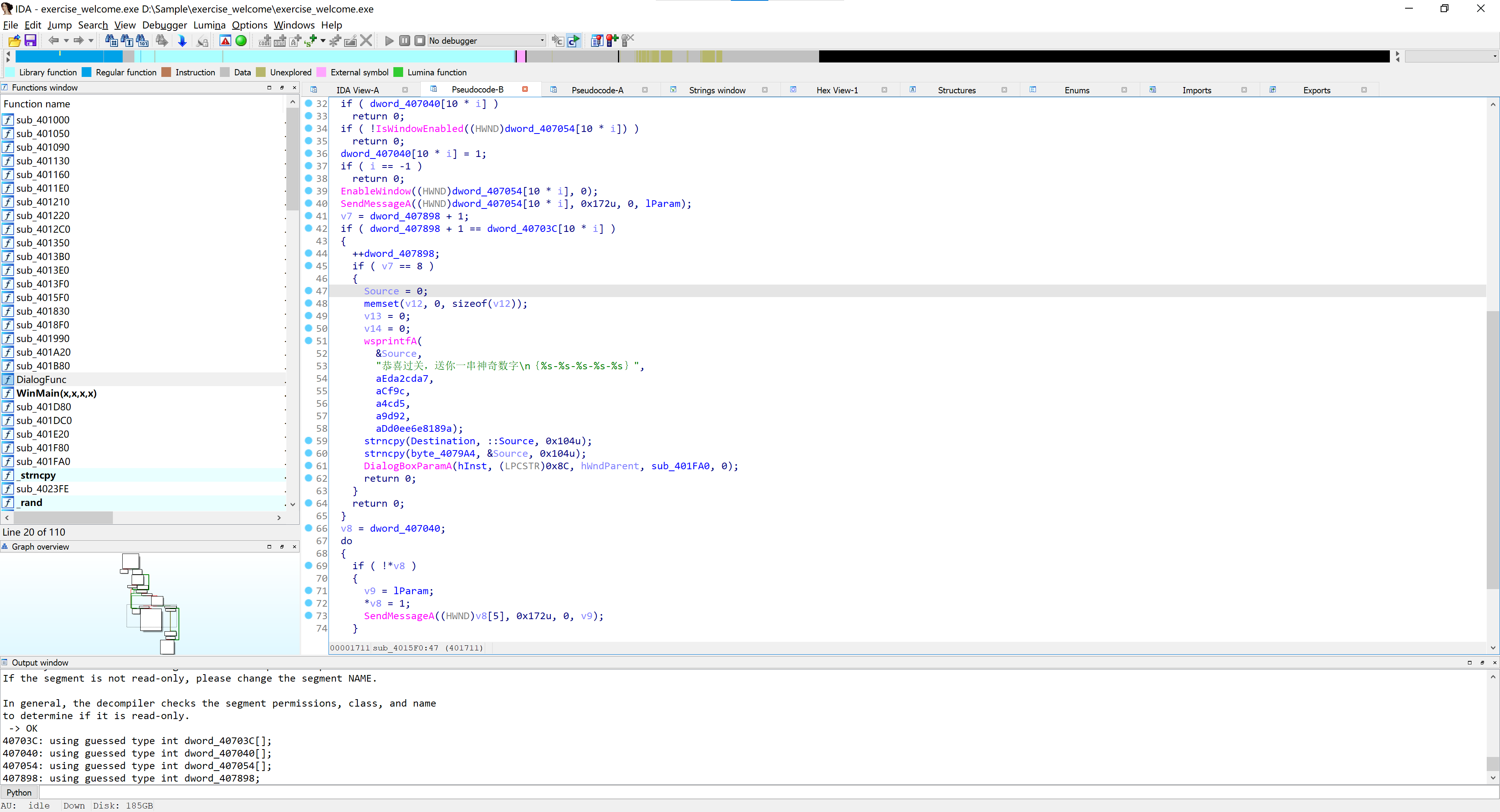Close the Pseudocode-B tab
The image size is (1500, 812).
(525, 89)
